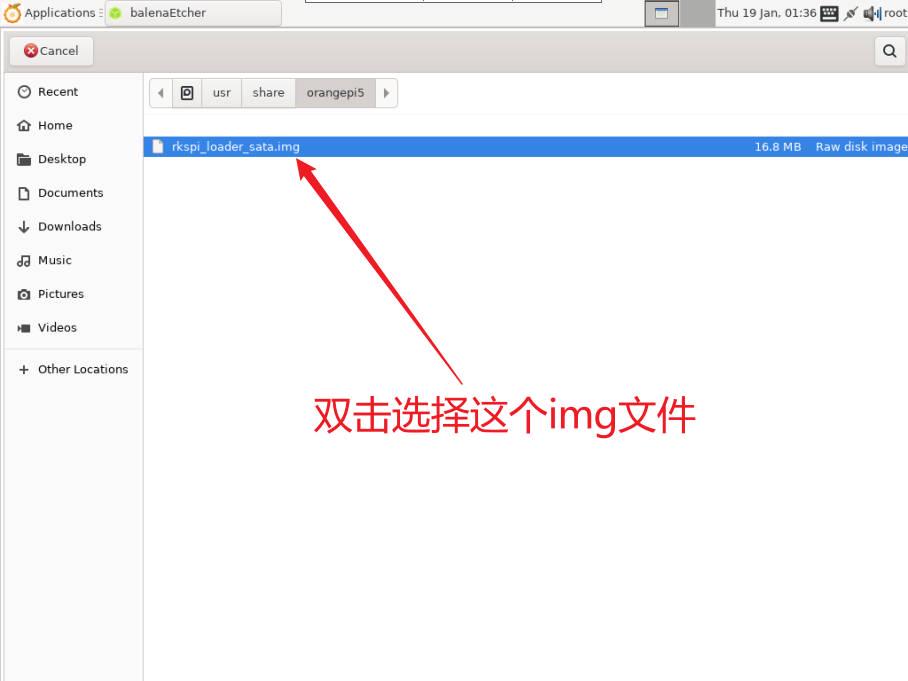Select the first workspace switcher box
Screen dimensions: 908x681
[x=661, y=13]
